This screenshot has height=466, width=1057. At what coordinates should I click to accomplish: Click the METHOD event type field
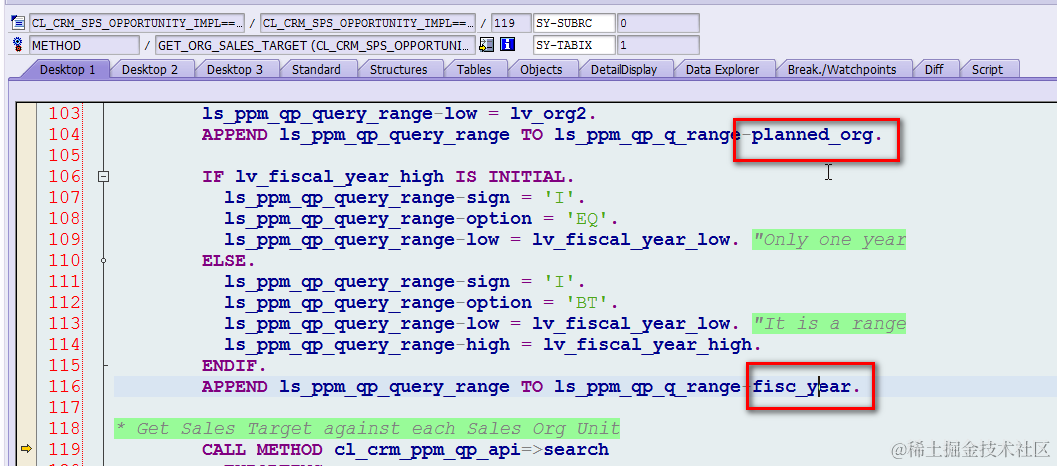[x=84, y=45]
